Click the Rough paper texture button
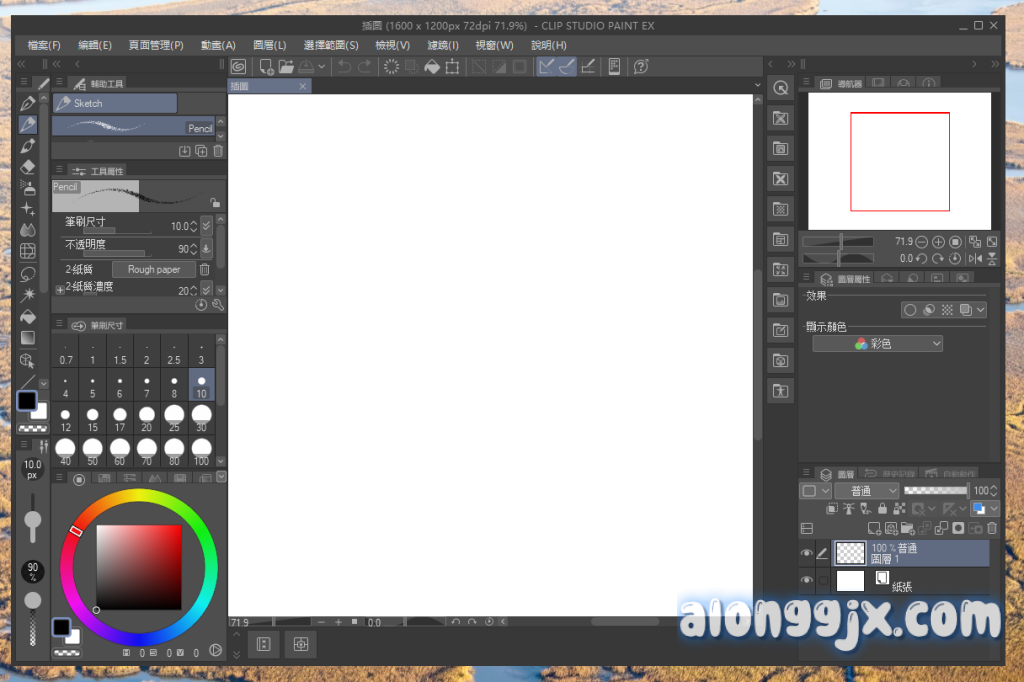The height and width of the screenshot is (682, 1024). click(x=154, y=269)
